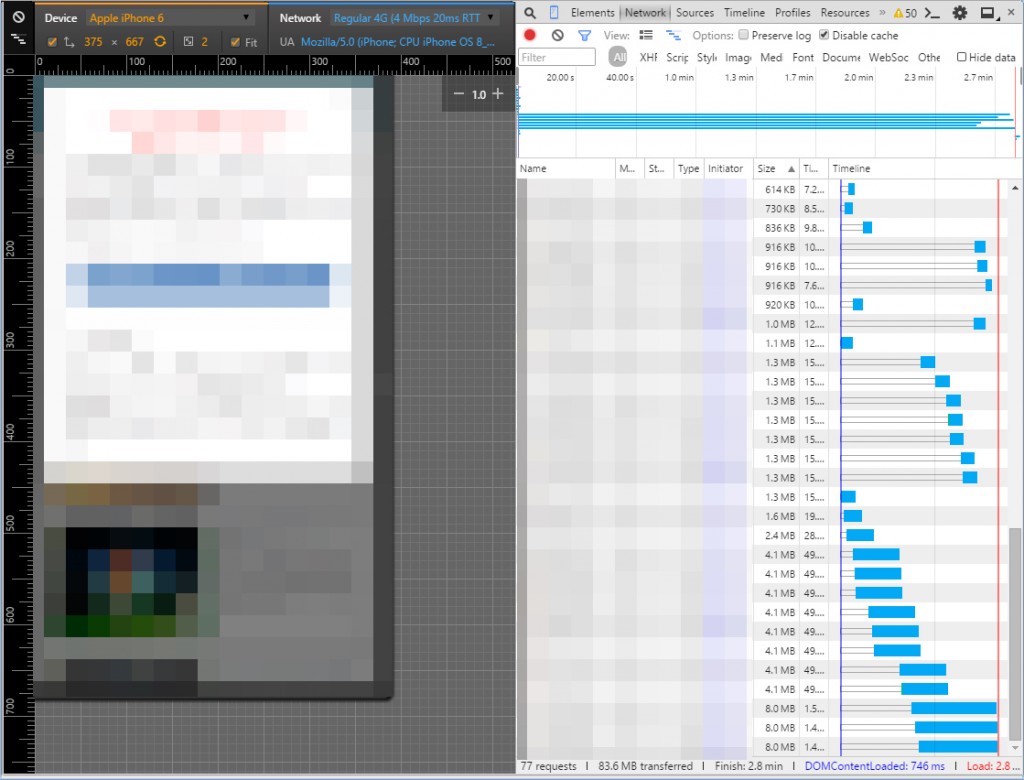Image resolution: width=1024 pixels, height=780 pixels.
Task: Show the console drawer
Action: pyautogui.click(x=932, y=13)
